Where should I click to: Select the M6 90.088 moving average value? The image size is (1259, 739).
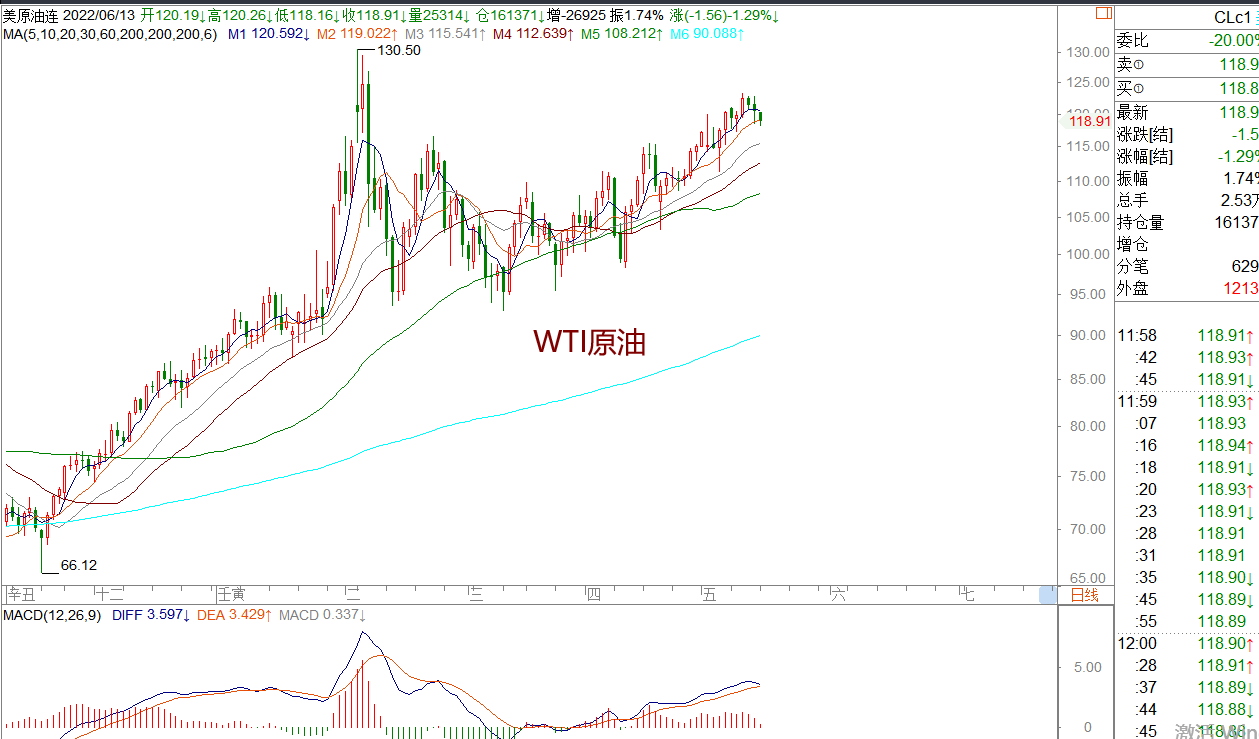pos(707,33)
